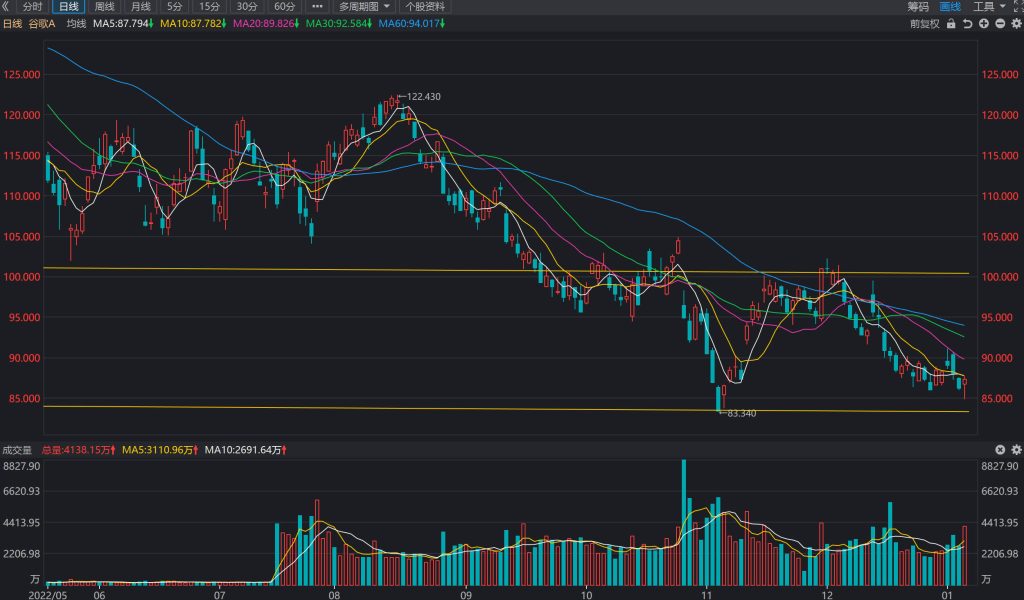Click the lock icon beside 前复权
The width and height of the screenshot is (1024, 600).
[951, 24]
